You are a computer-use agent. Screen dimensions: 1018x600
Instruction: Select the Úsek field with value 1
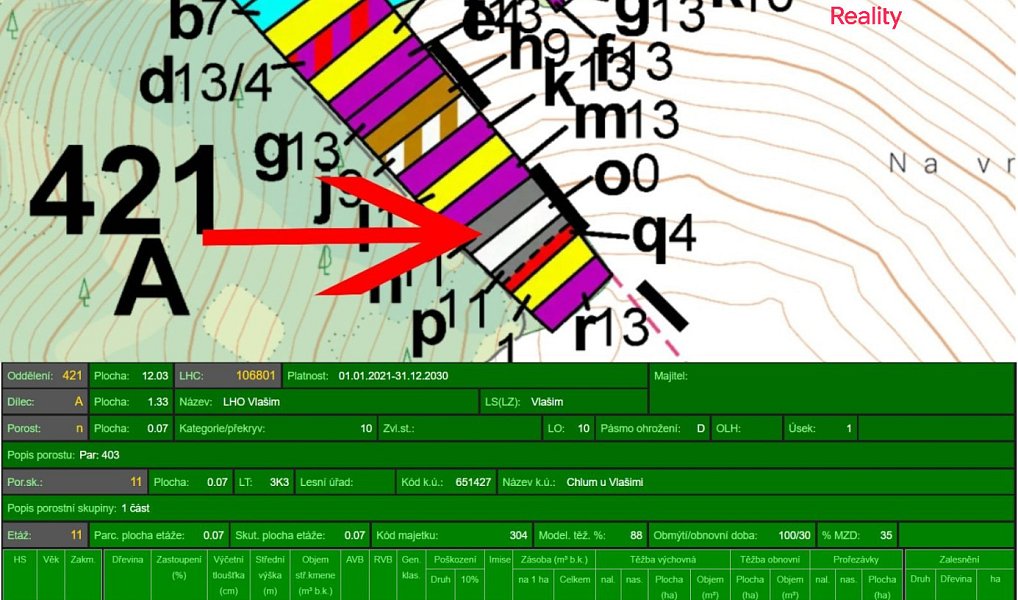click(x=821, y=429)
